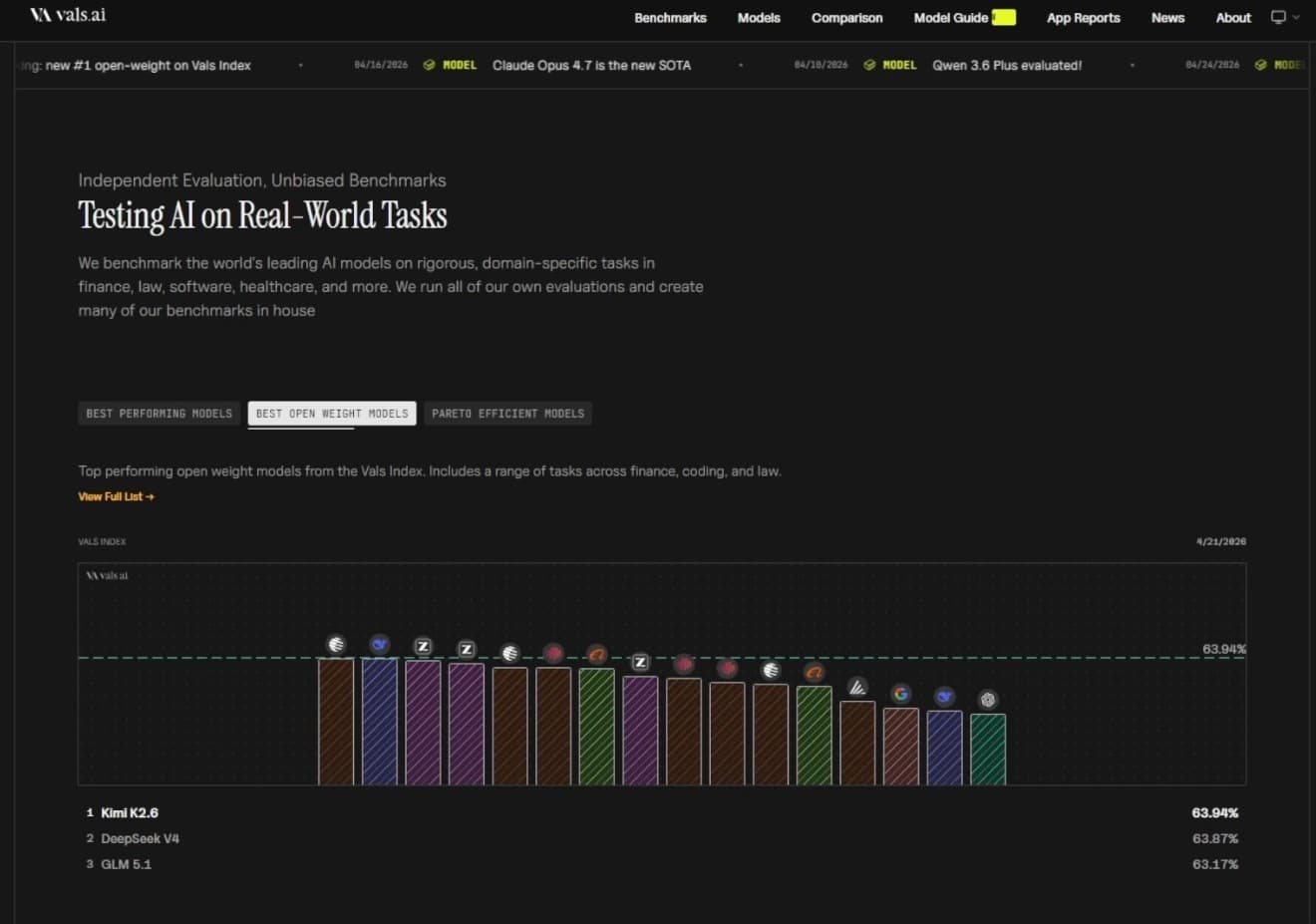Click the teal bar under the OpenAI icon
Image resolution: width=1316 pixels, height=924 pixels.
tap(988, 750)
